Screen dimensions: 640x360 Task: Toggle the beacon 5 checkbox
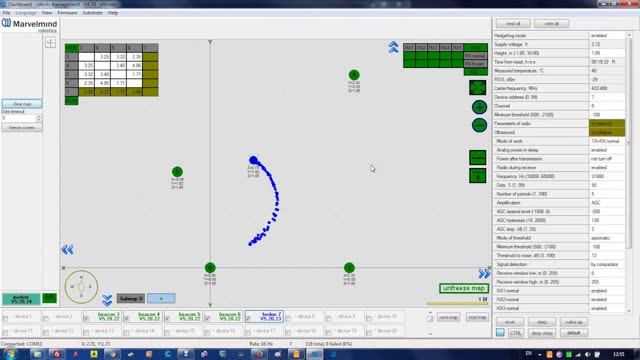click(167, 319)
